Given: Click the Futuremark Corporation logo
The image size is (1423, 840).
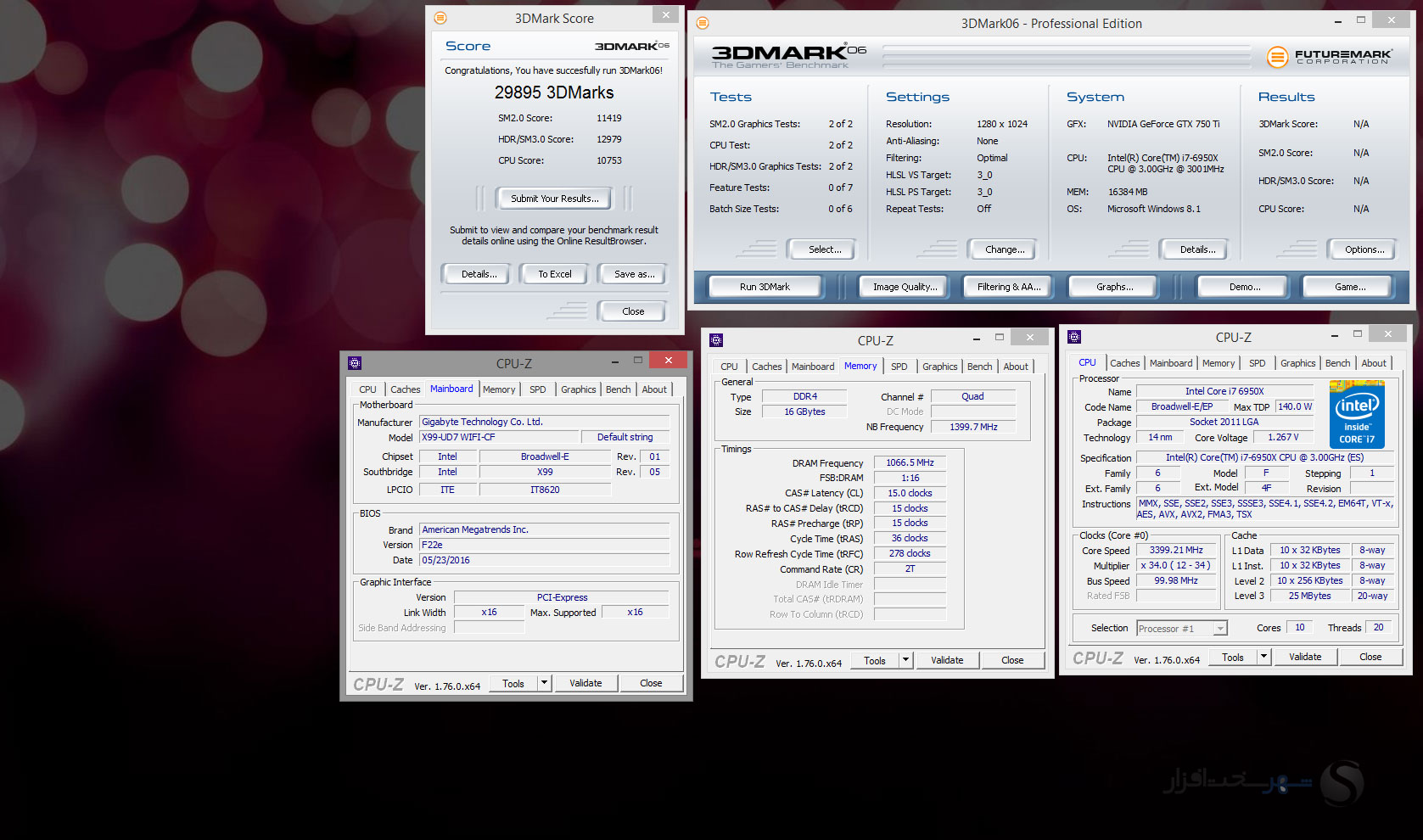Looking at the screenshot, I should (x=1329, y=57).
